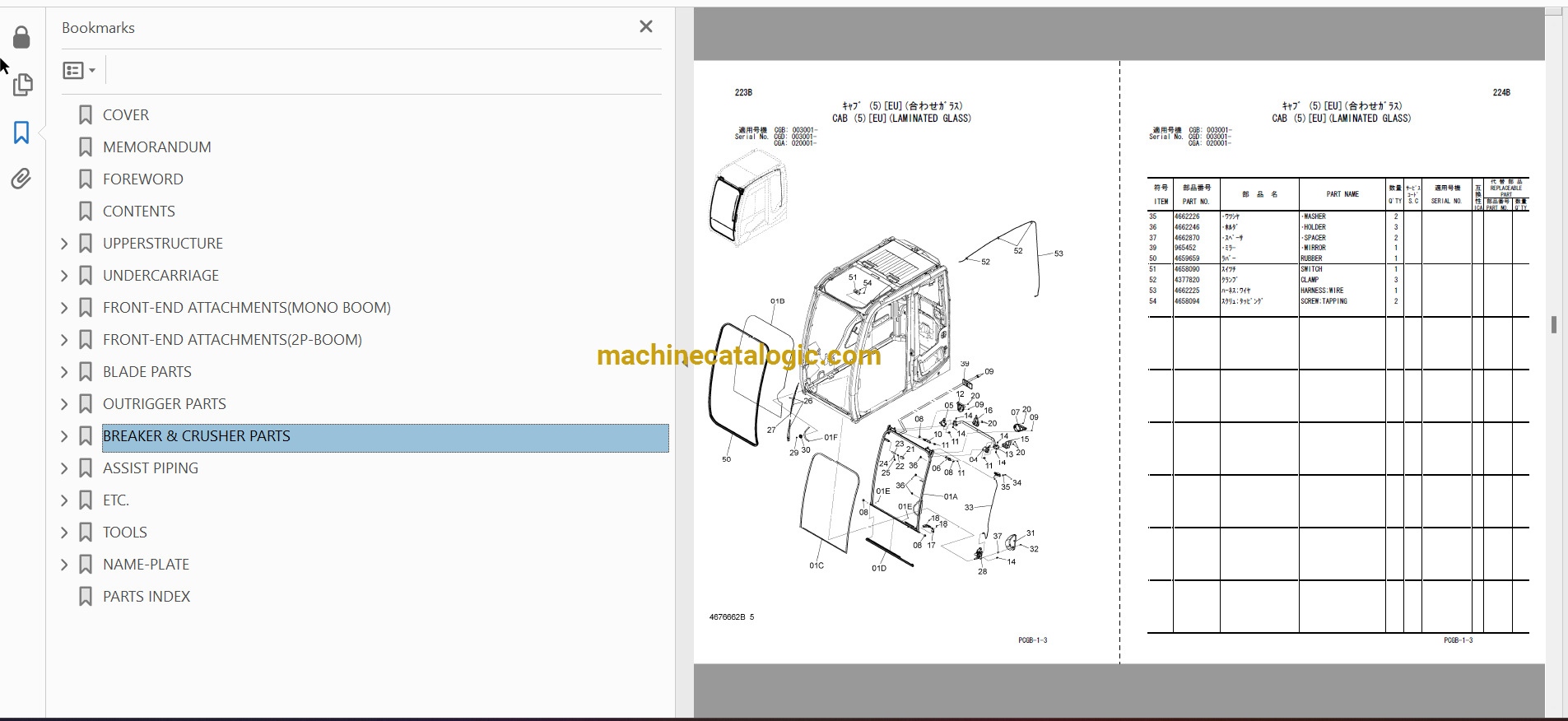Click the SWITCH part name cell
The width and height of the screenshot is (1568, 721).
pos(1311,269)
